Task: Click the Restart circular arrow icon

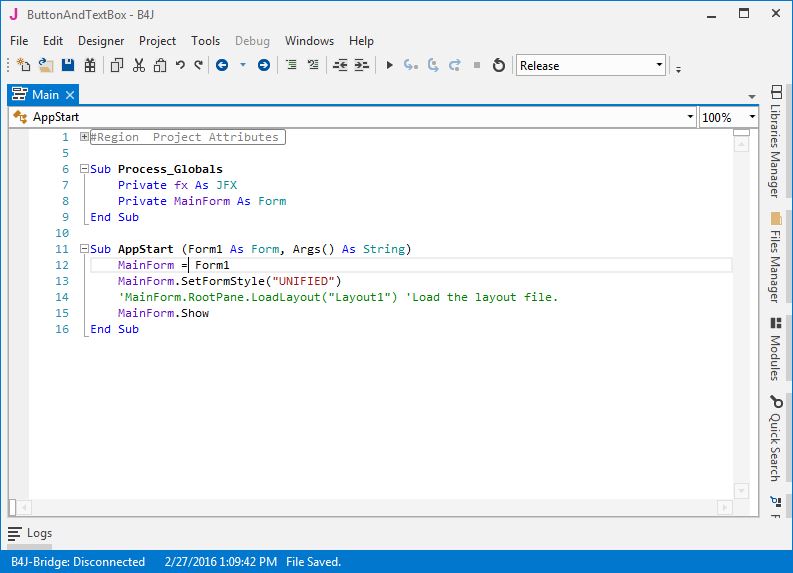Action: click(x=499, y=65)
